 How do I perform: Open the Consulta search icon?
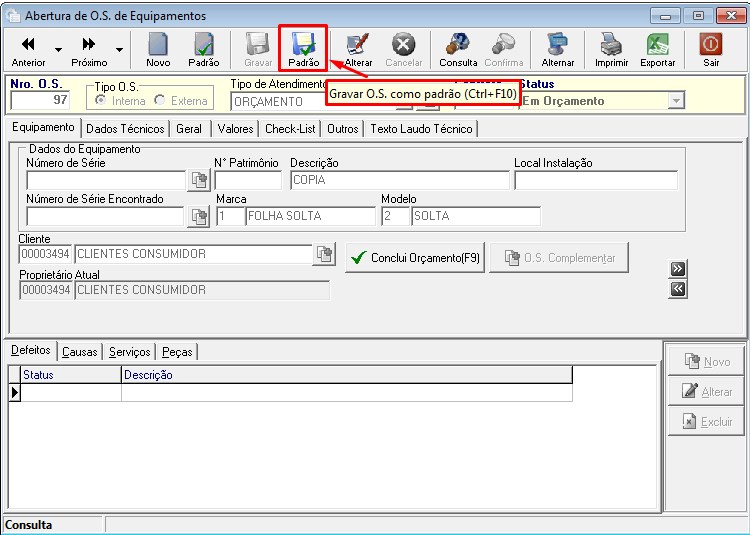[458, 45]
